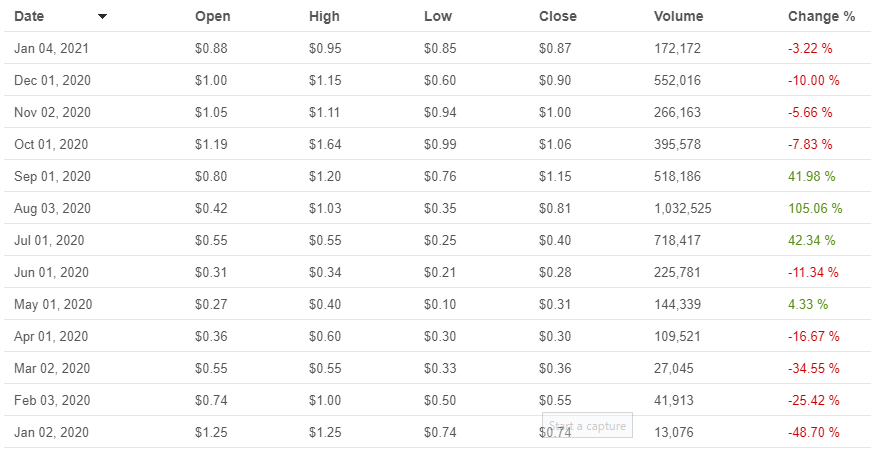Screen dimensions: 871x450
Task: Sort by the Open column header
Action: pyautogui.click(x=212, y=16)
